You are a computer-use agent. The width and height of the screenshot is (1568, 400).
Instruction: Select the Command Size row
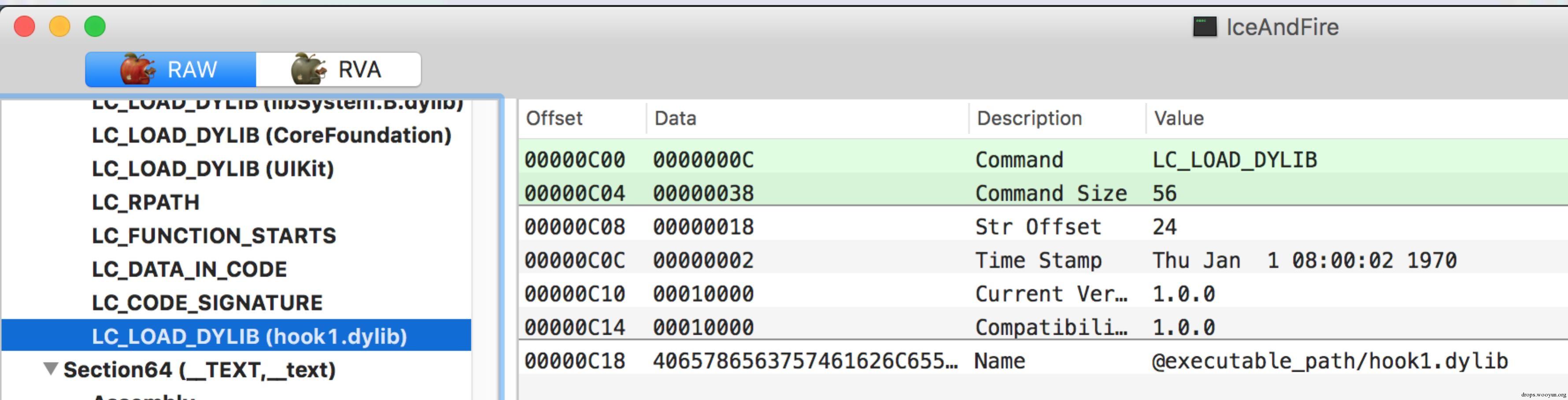coord(1035,193)
